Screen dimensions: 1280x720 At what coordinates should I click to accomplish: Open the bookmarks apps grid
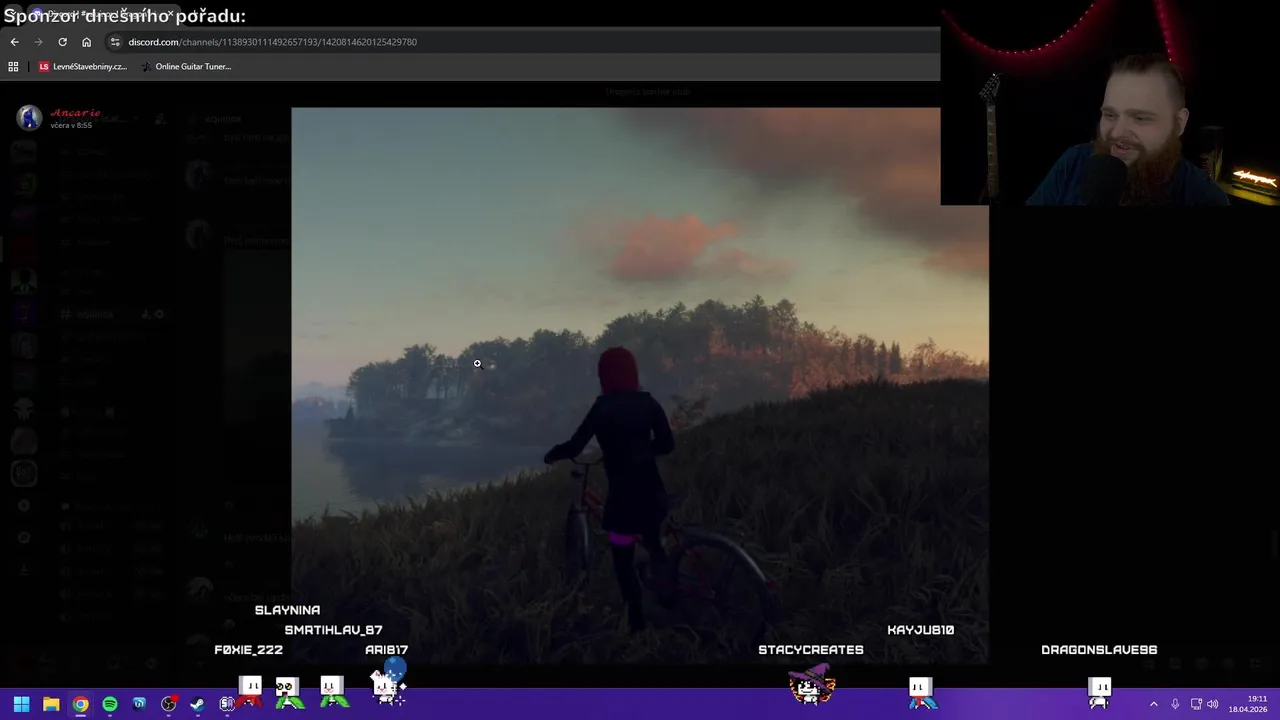click(x=13, y=66)
